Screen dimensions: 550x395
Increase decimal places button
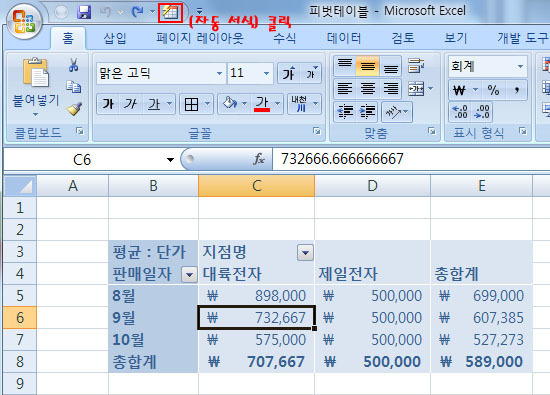click(x=460, y=112)
